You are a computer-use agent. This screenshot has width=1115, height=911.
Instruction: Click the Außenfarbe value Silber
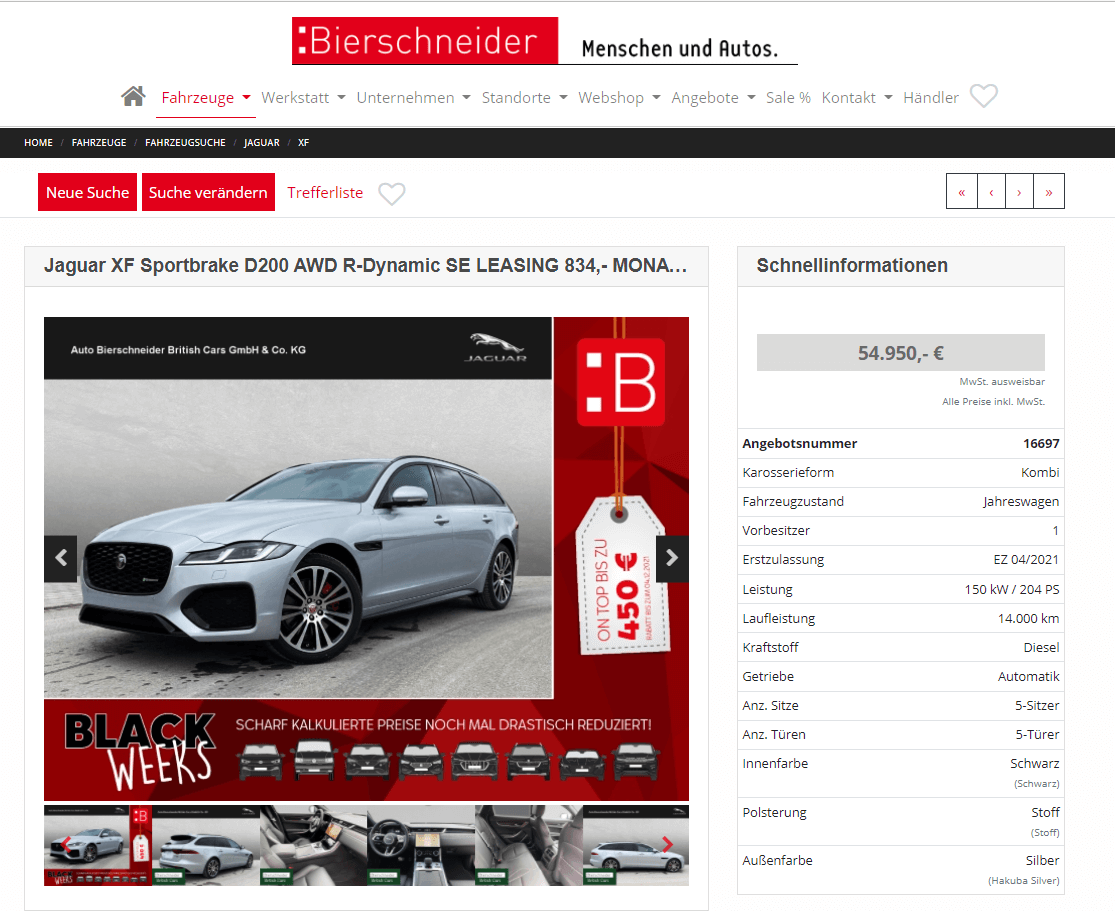pyautogui.click(x=1042, y=861)
